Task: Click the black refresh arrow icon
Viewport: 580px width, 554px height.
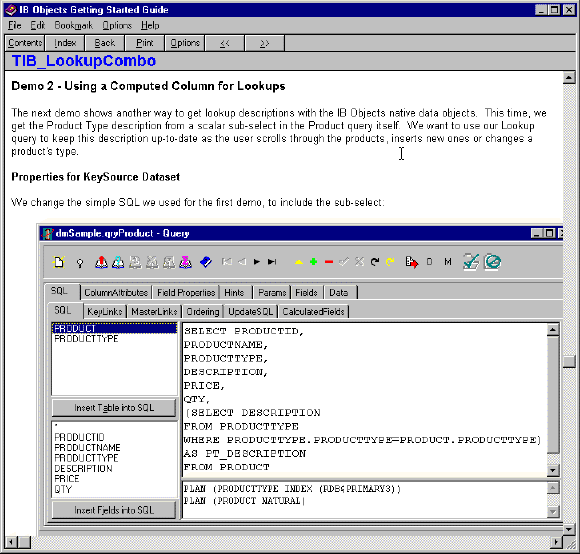Action: tap(375, 262)
